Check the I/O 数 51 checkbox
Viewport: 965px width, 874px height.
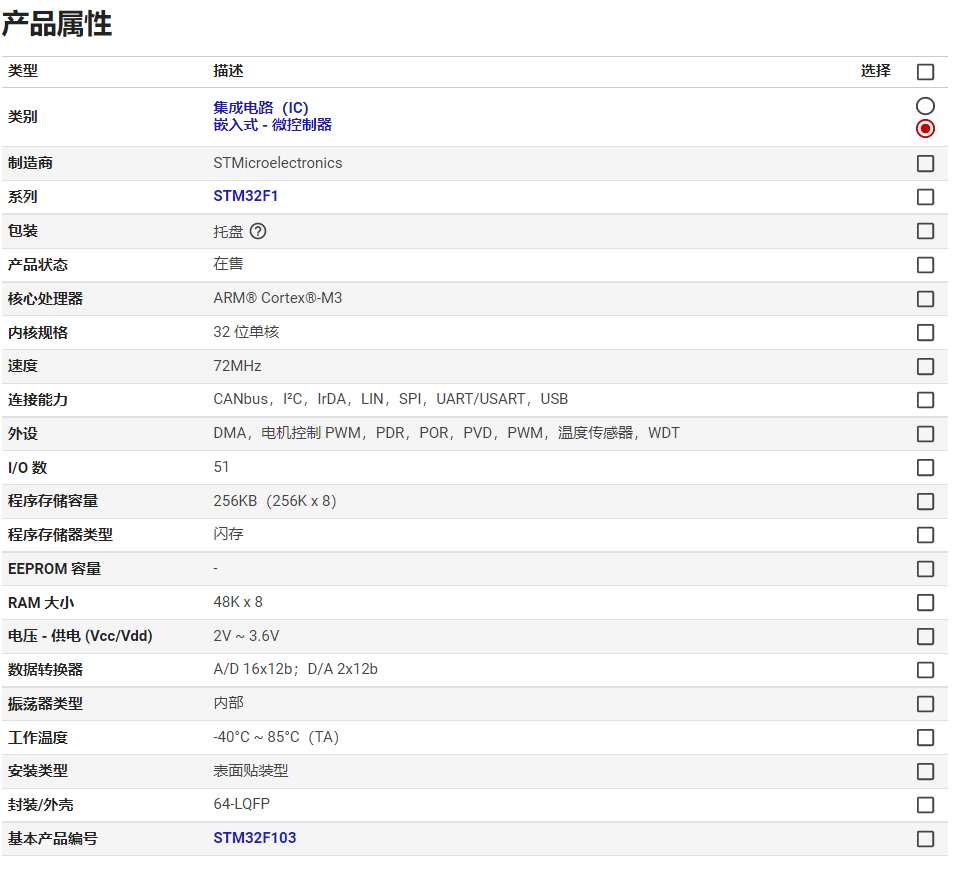(x=925, y=468)
